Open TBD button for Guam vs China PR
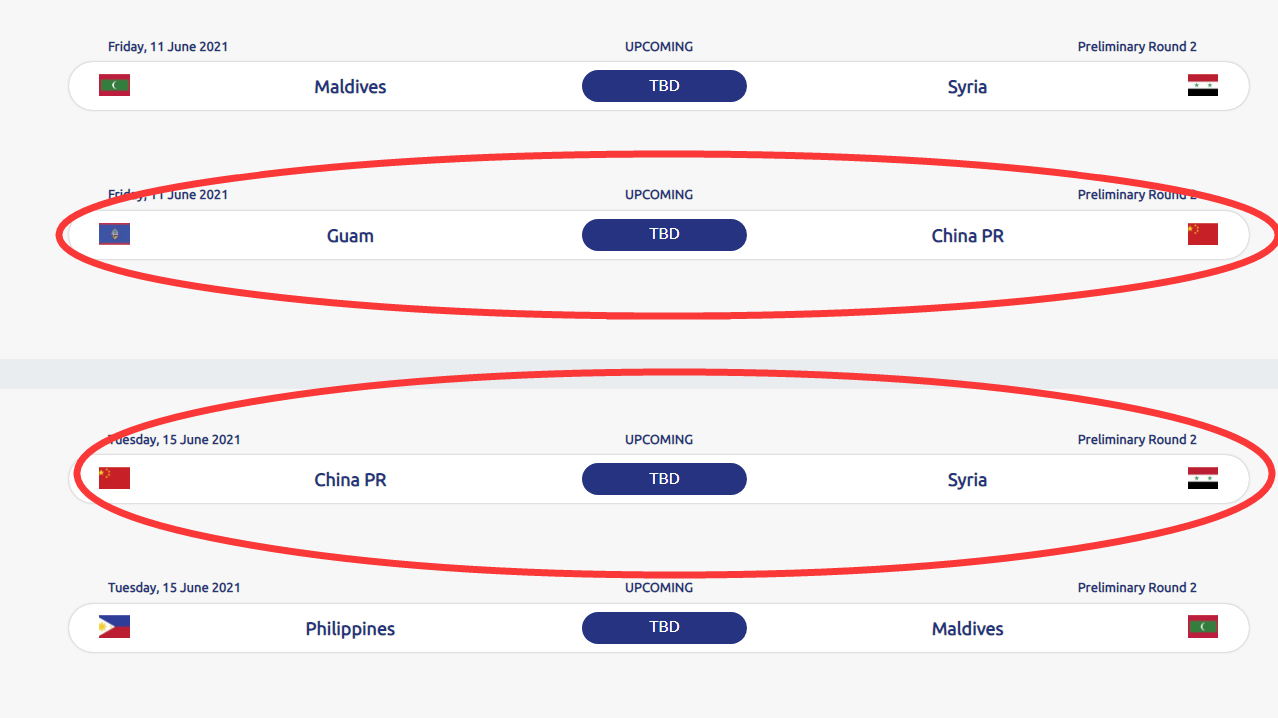The width and height of the screenshot is (1278, 718). (664, 235)
